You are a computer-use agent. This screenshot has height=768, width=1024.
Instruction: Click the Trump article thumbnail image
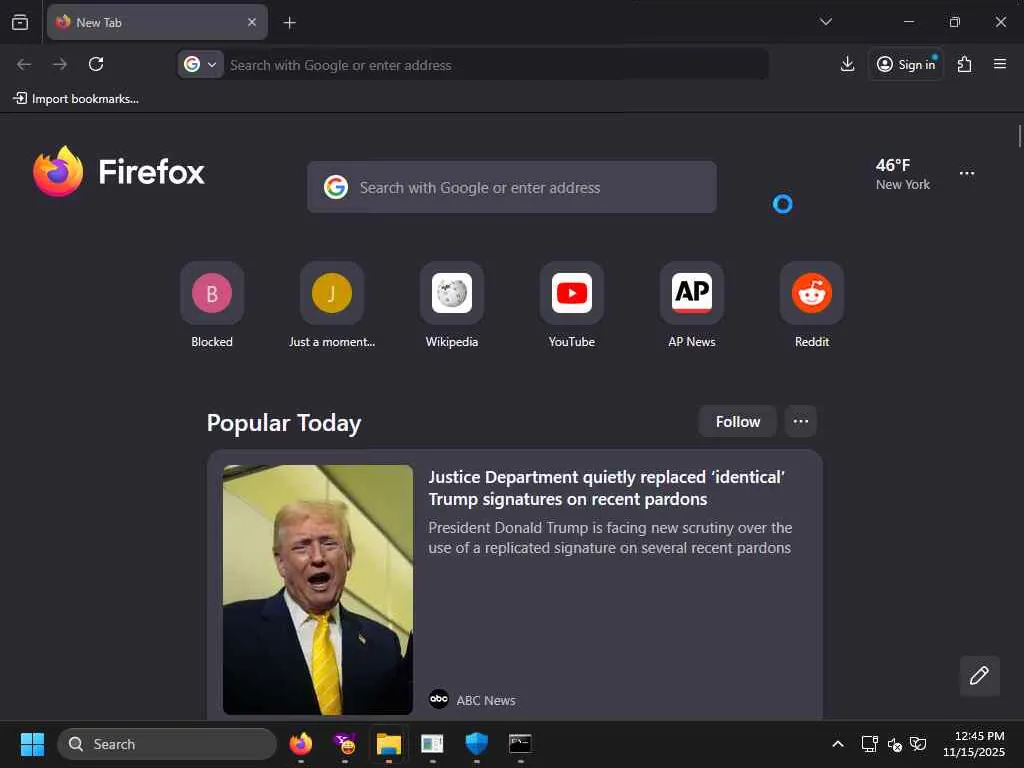click(x=317, y=590)
